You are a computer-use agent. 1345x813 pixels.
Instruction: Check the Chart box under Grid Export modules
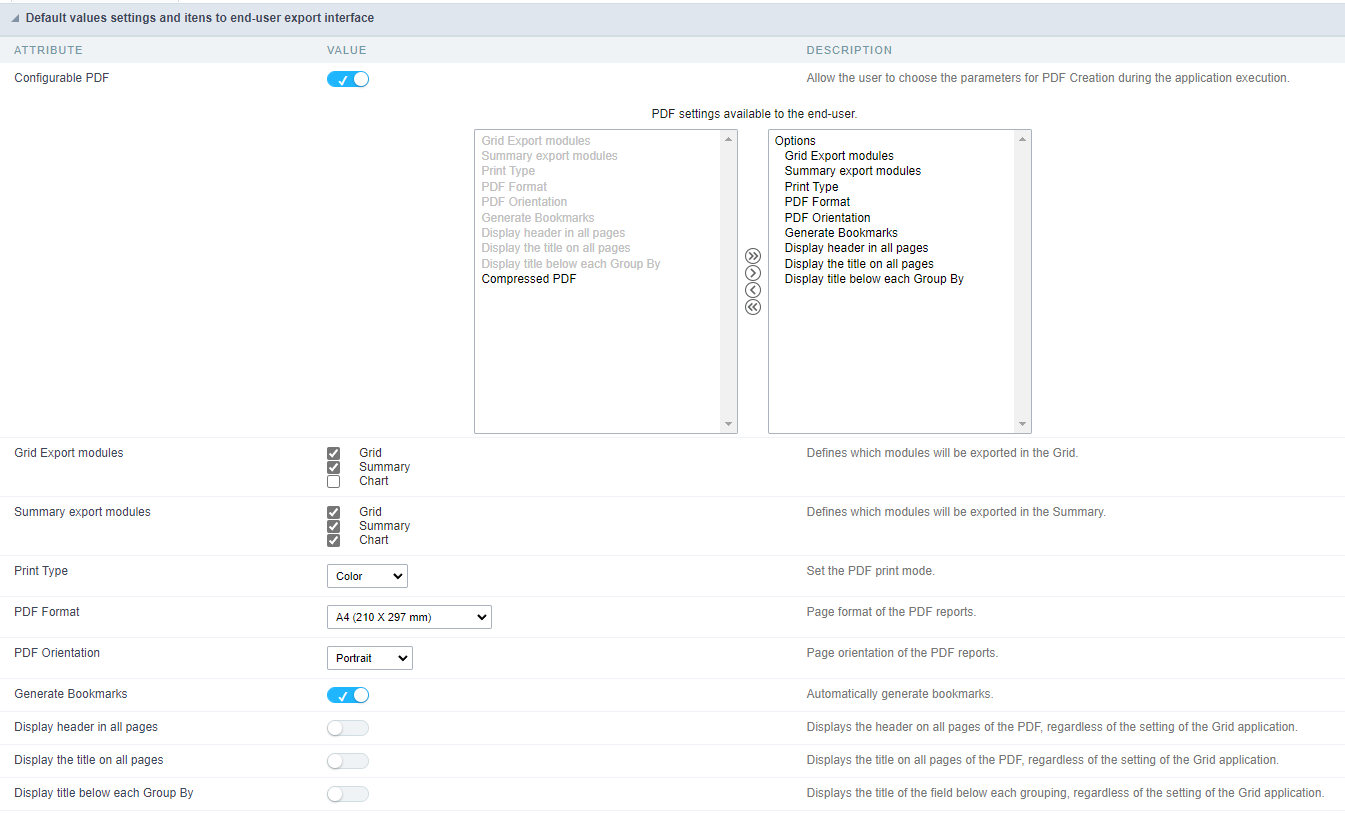(x=334, y=482)
